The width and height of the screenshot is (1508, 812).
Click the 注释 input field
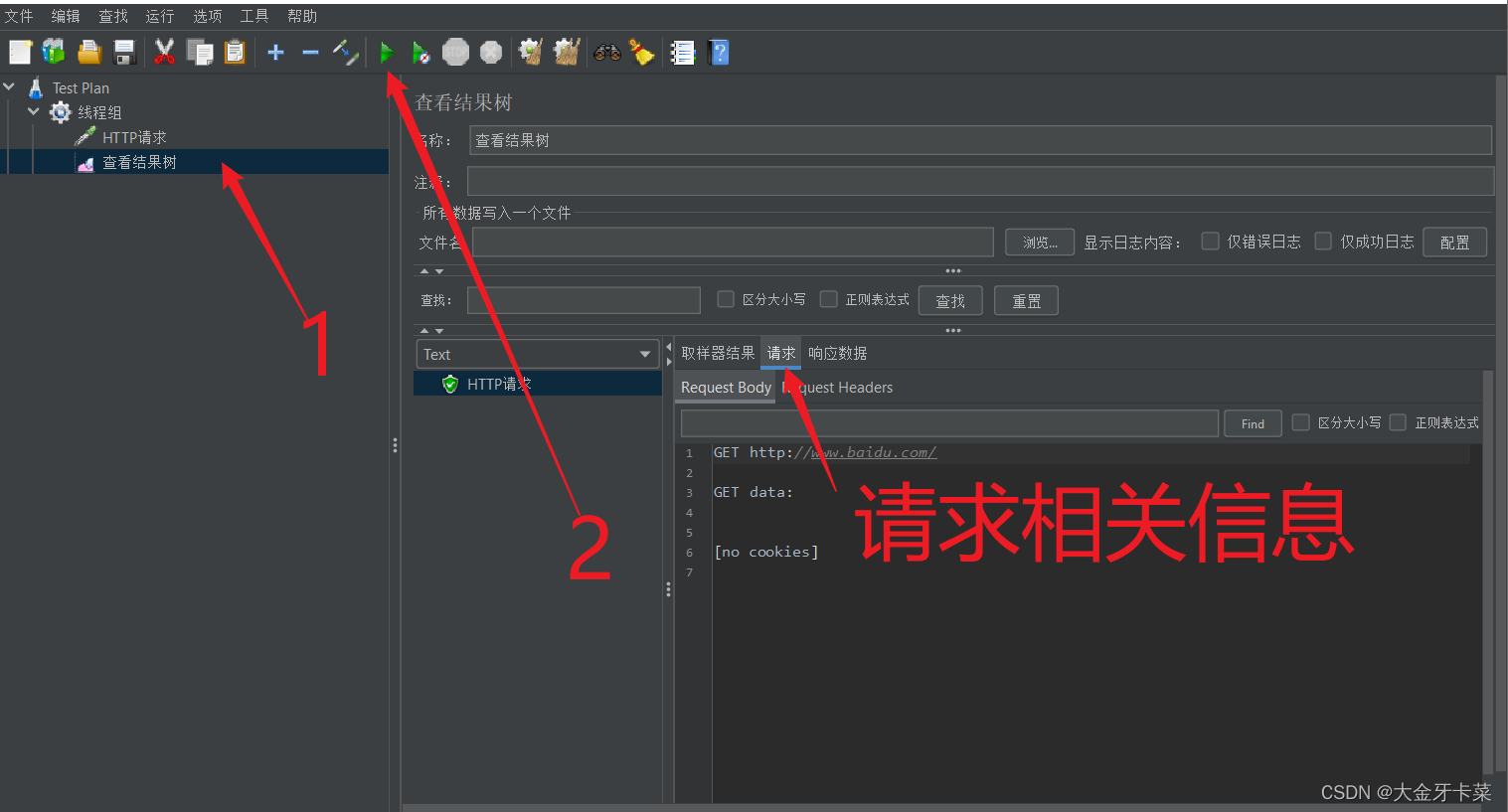(x=980, y=181)
